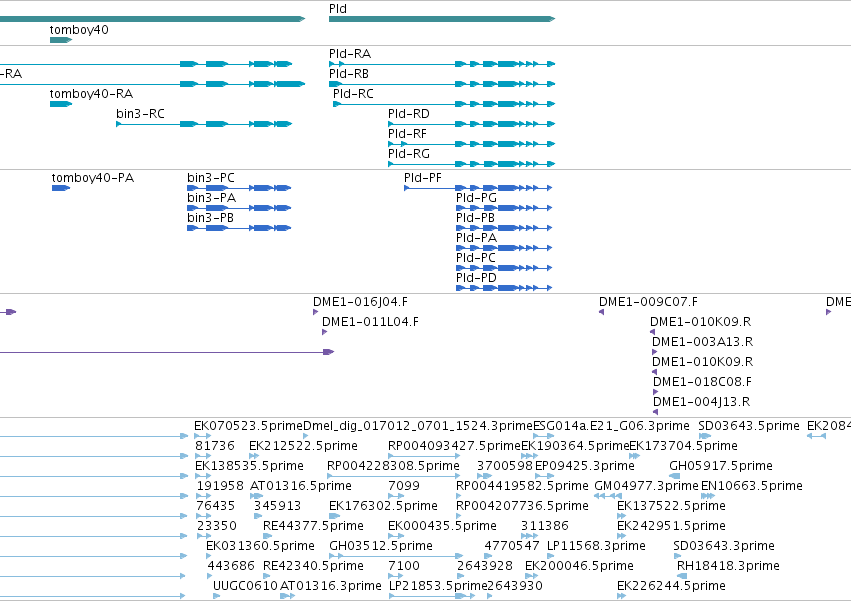Select protein feature bin3-PB
The width and height of the screenshot is (851, 601).
211,218
